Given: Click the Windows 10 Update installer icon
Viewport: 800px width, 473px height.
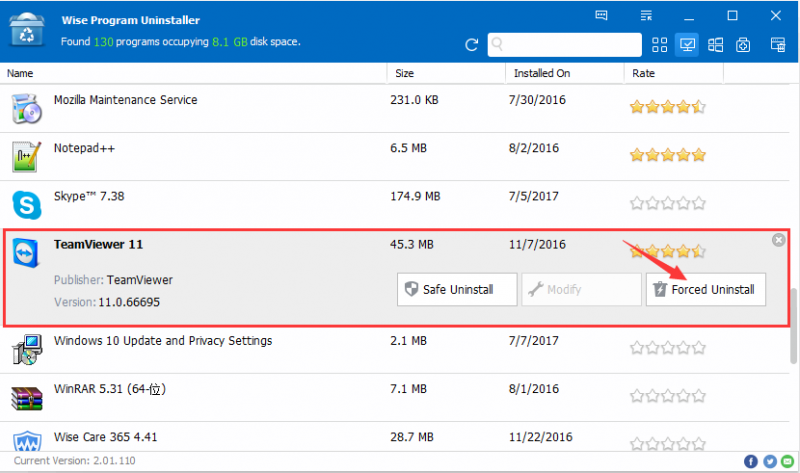Looking at the screenshot, I should click(x=26, y=350).
